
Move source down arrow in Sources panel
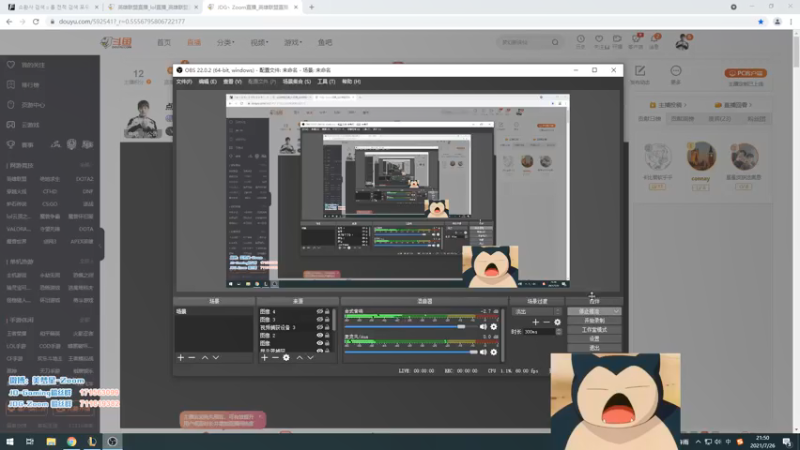[x=310, y=358]
